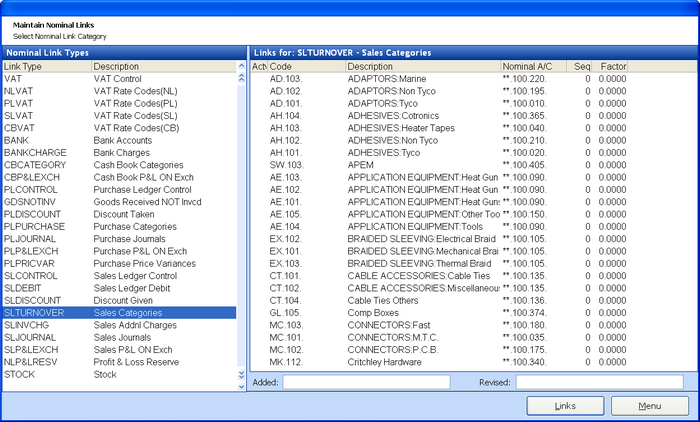Select the STOCK link type
700x422 pixels.
(118, 376)
